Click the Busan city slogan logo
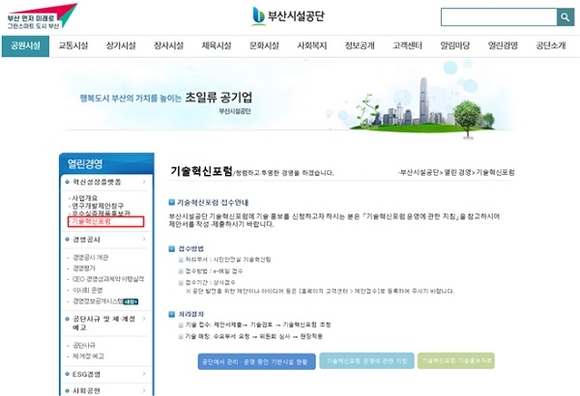This screenshot has width=580, height=396. click(42, 17)
